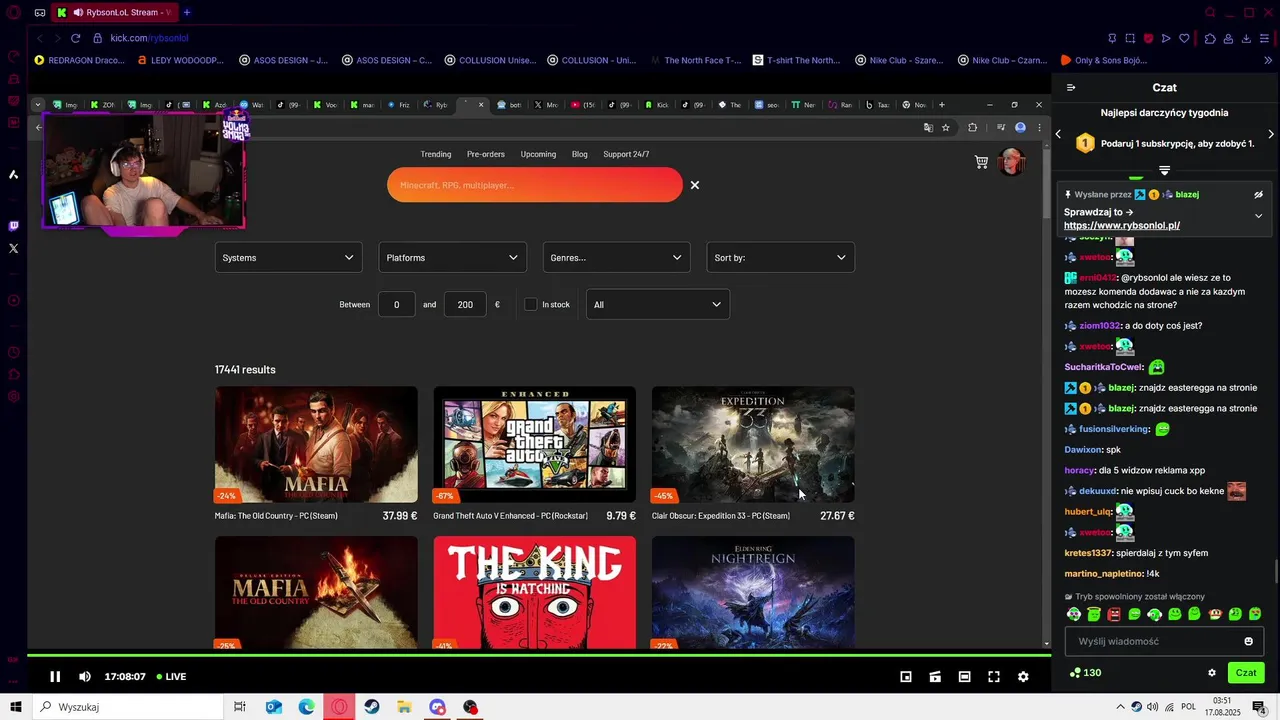Screen dimensions: 1280x720
Task: Open Mafia: The Old Country product card
Action: (316, 454)
